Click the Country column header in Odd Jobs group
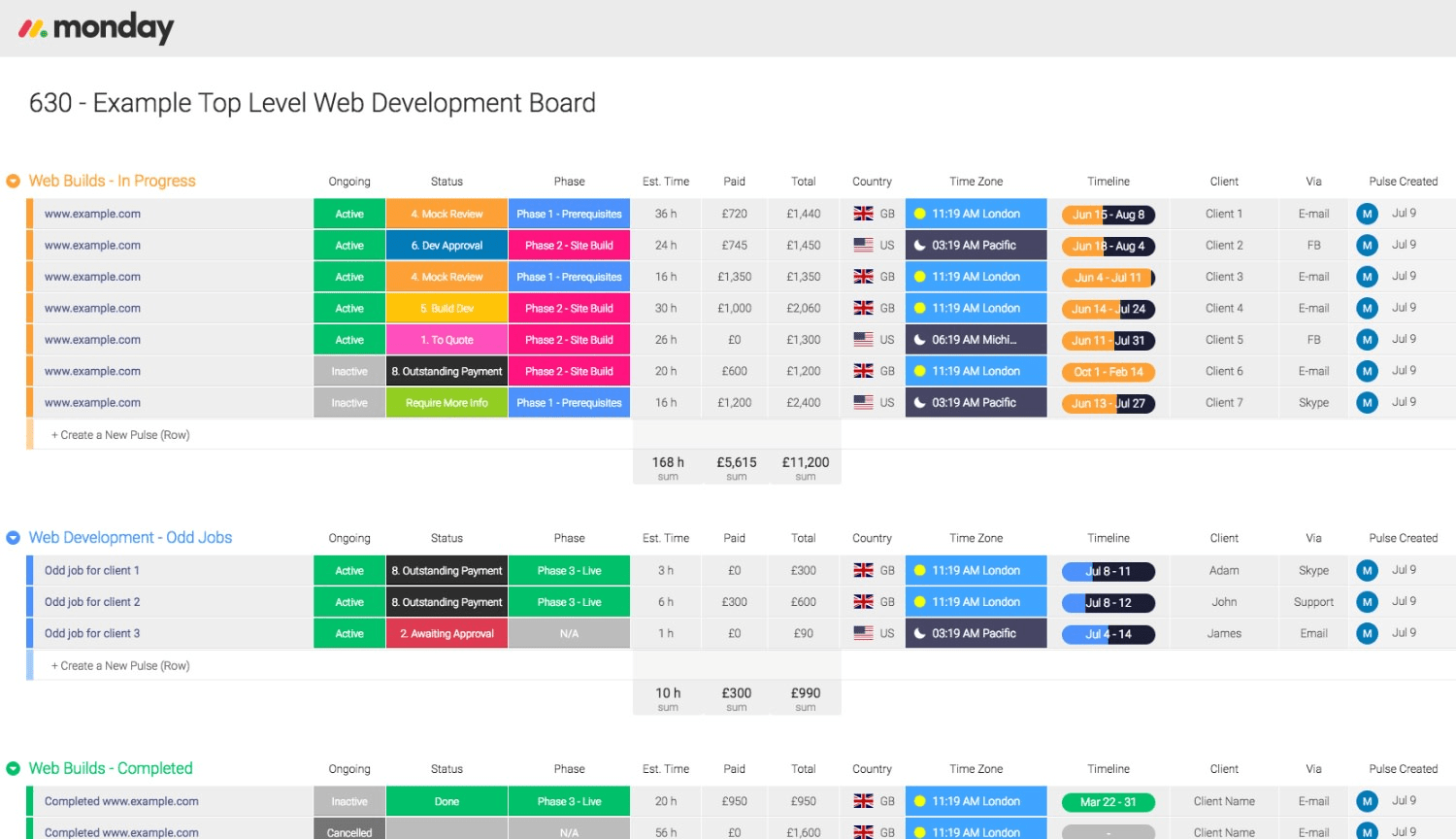This screenshot has height=839, width=1456. pyautogui.click(x=872, y=538)
